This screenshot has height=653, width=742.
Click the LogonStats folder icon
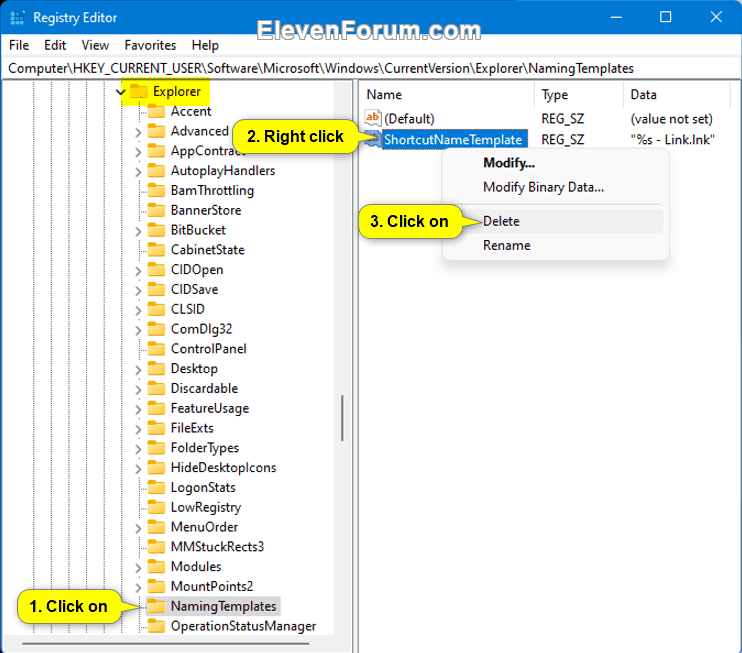click(x=156, y=487)
